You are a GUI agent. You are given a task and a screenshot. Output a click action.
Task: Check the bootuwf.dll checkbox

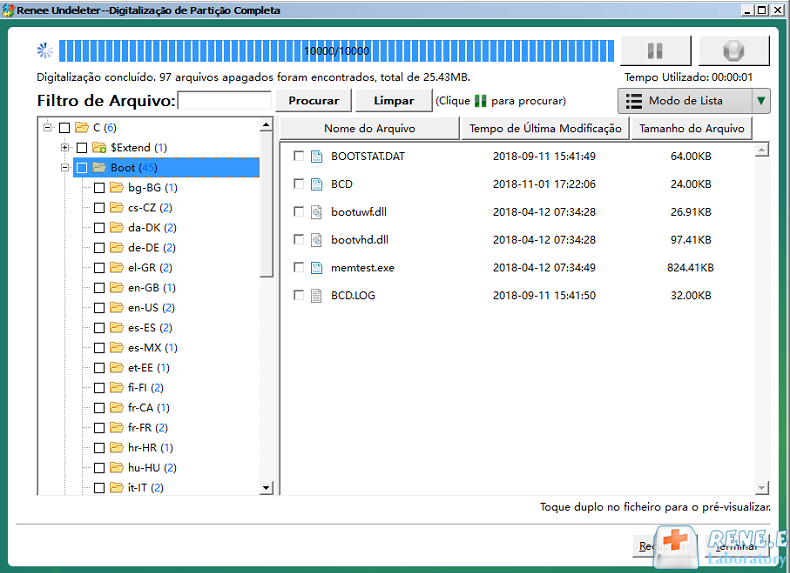click(x=299, y=212)
